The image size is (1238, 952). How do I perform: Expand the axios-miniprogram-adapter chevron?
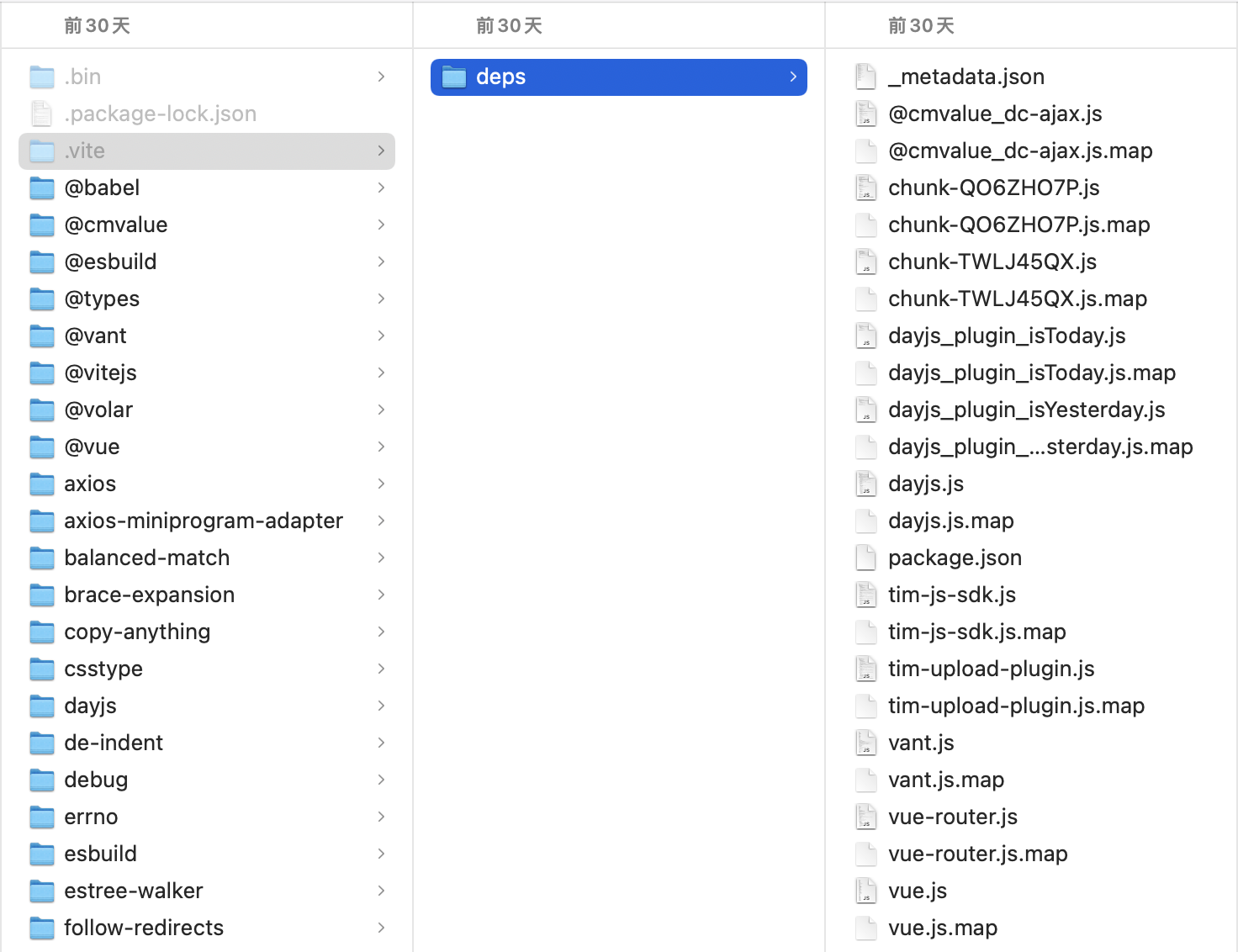click(382, 521)
